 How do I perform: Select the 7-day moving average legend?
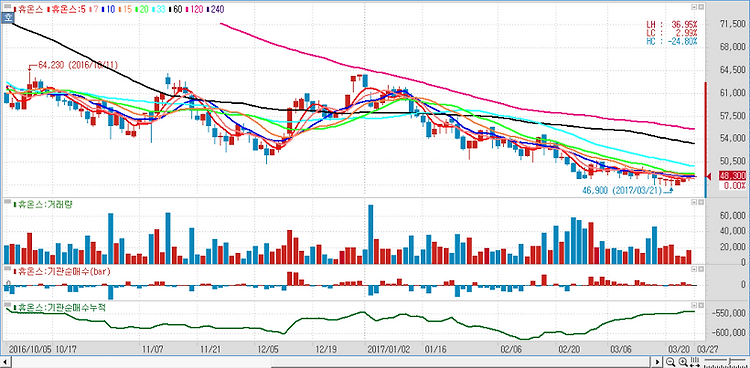tap(94, 9)
